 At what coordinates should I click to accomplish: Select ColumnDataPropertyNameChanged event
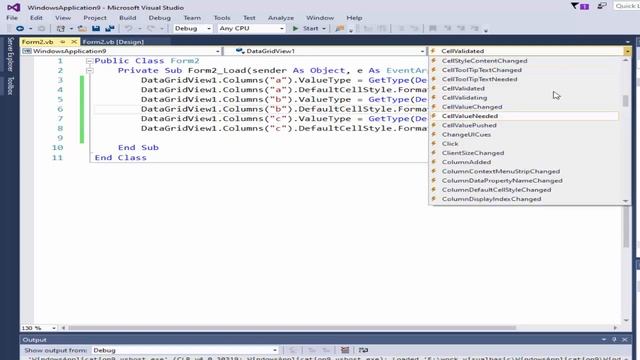502,180
